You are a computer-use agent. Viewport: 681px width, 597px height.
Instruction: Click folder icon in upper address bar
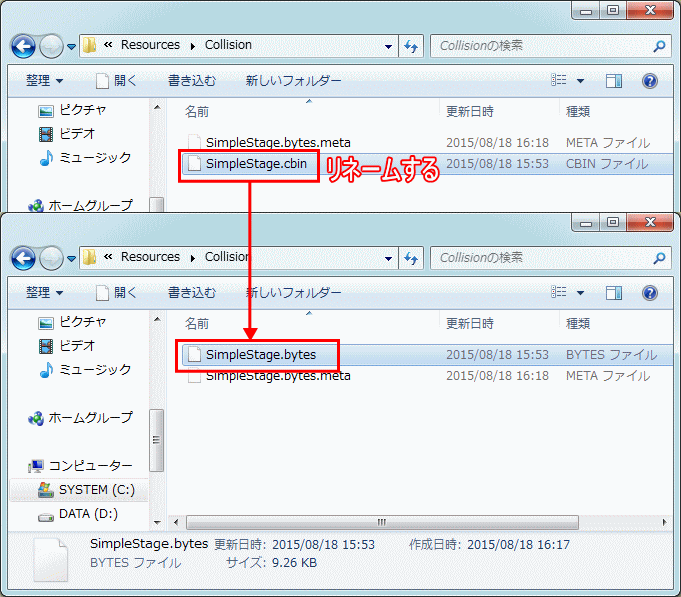pos(89,45)
